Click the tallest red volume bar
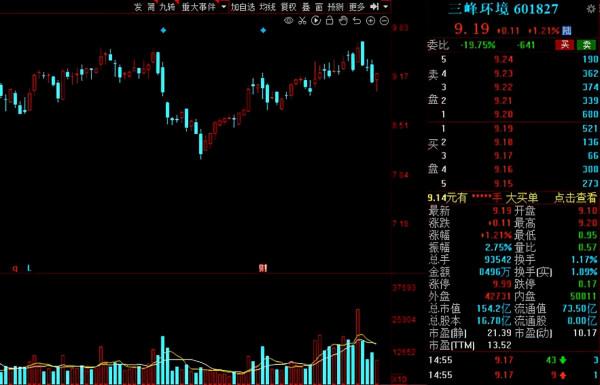This screenshot has height=385, width=600. pyautogui.click(x=358, y=347)
